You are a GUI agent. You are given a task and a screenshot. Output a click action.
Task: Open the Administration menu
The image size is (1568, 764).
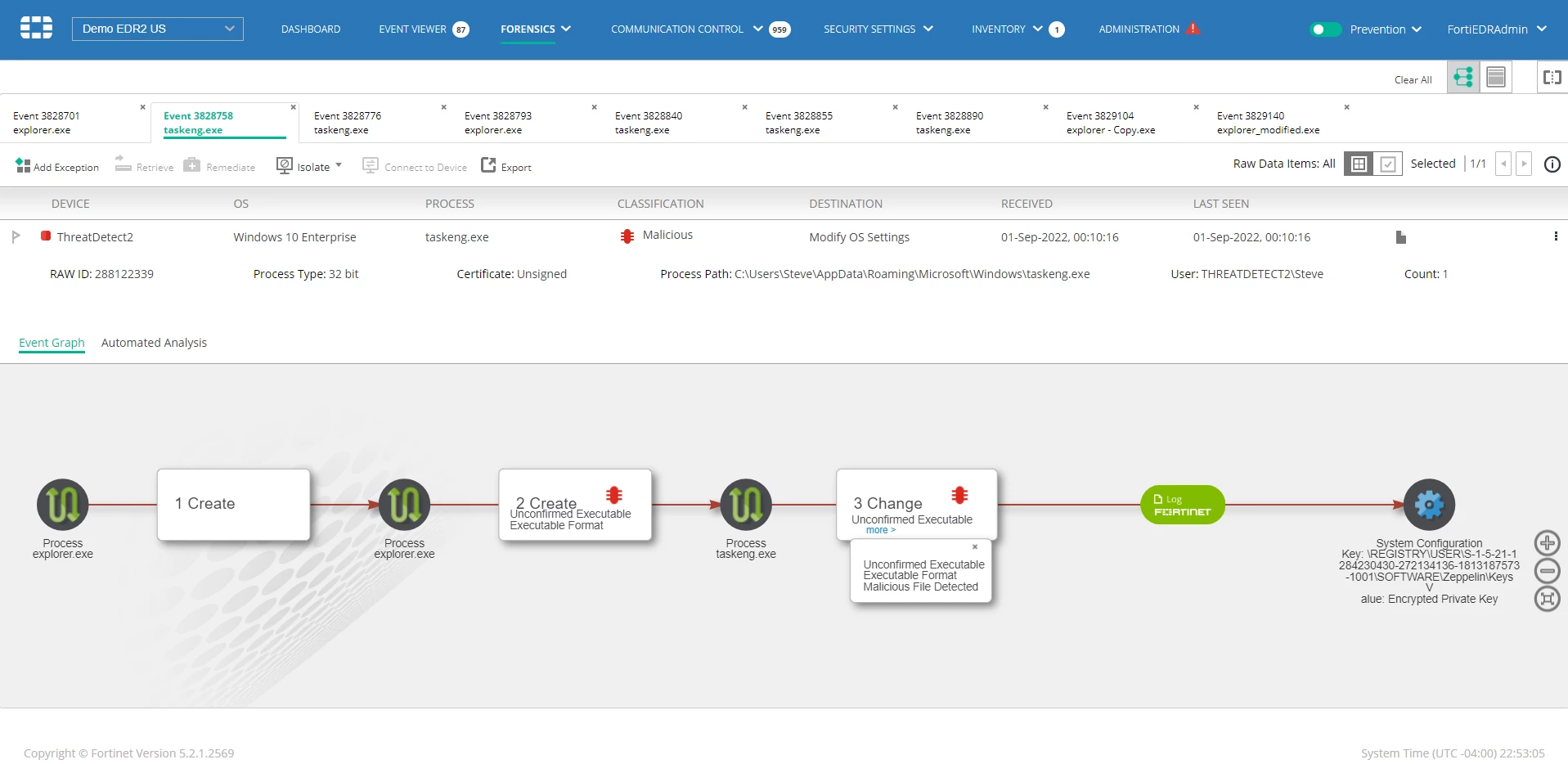(x=1139, y=29)
